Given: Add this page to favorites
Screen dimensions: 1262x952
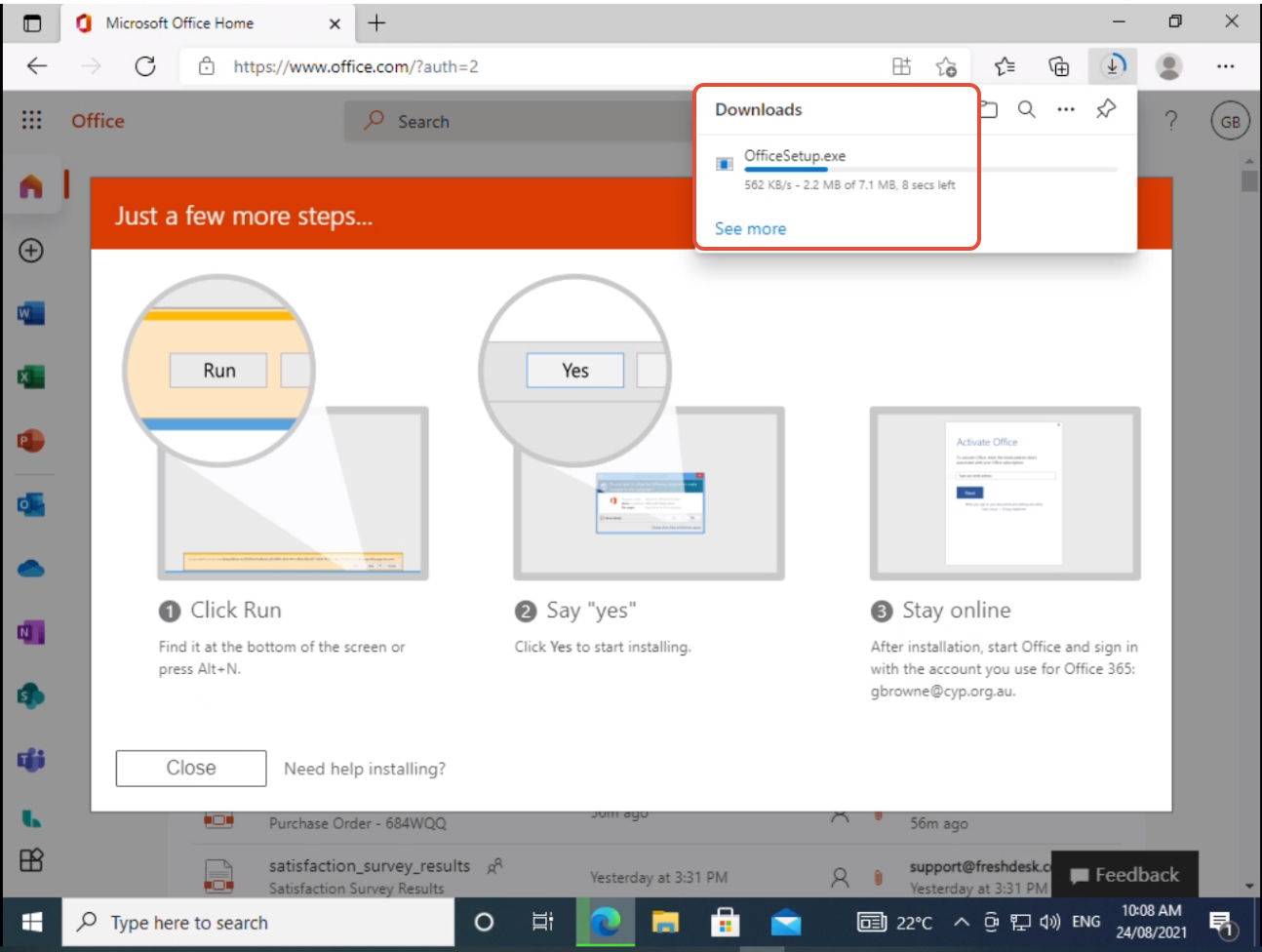Looking at the screenshot, I should pyautogui.click(x=946, y=66).
